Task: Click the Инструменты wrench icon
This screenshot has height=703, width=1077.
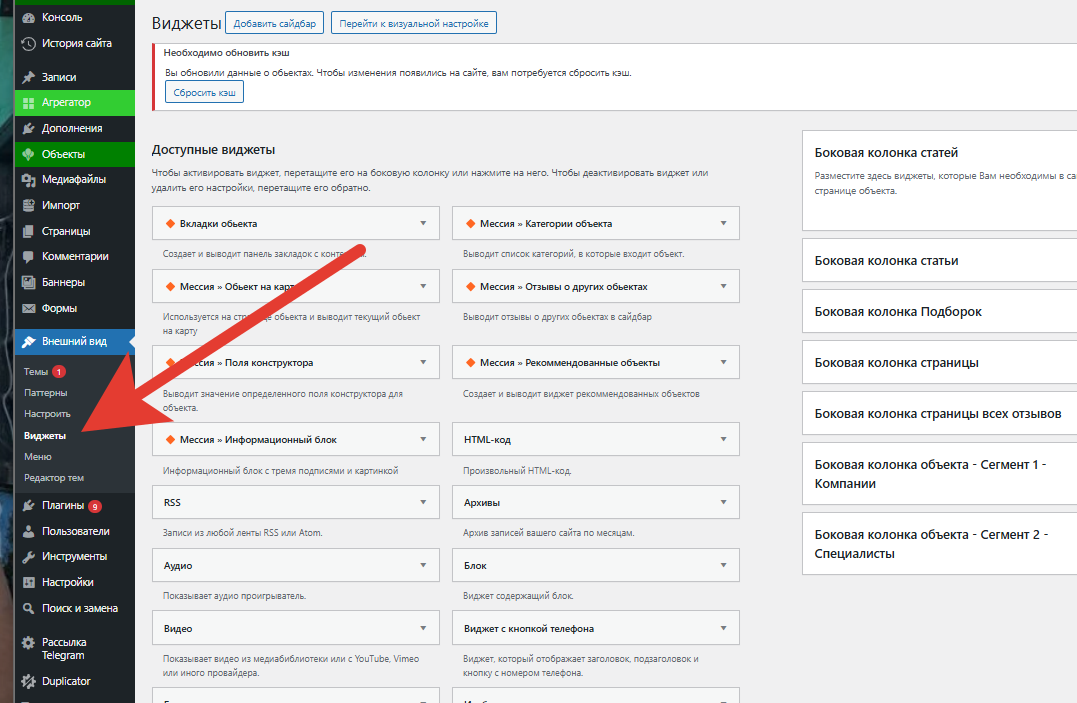Action: click(x=28, y=557)
